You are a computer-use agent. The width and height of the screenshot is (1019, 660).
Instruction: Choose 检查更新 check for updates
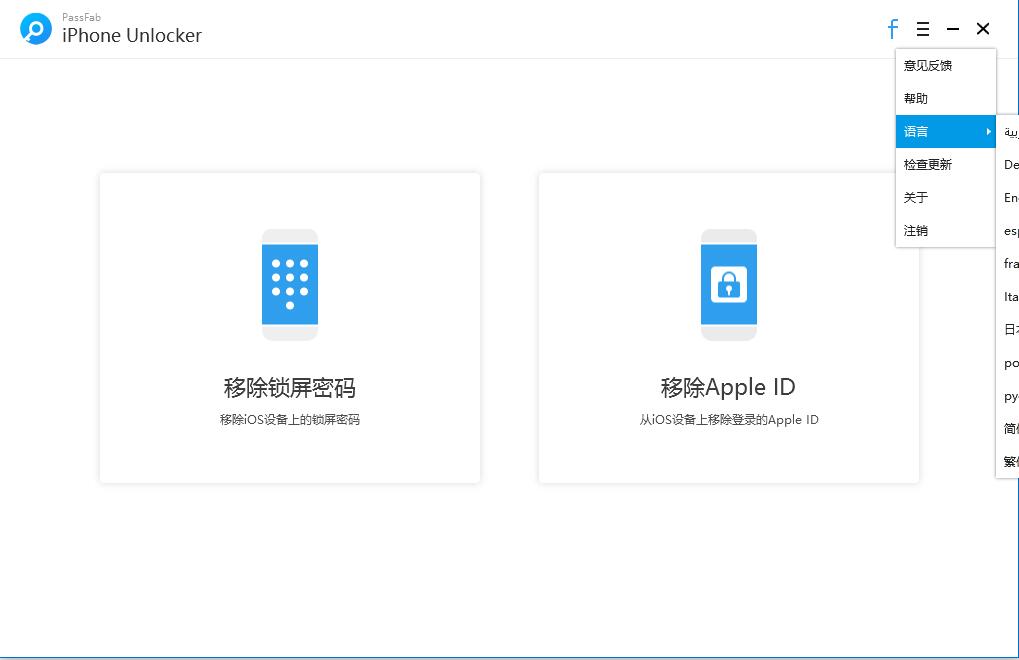point(946,165)
